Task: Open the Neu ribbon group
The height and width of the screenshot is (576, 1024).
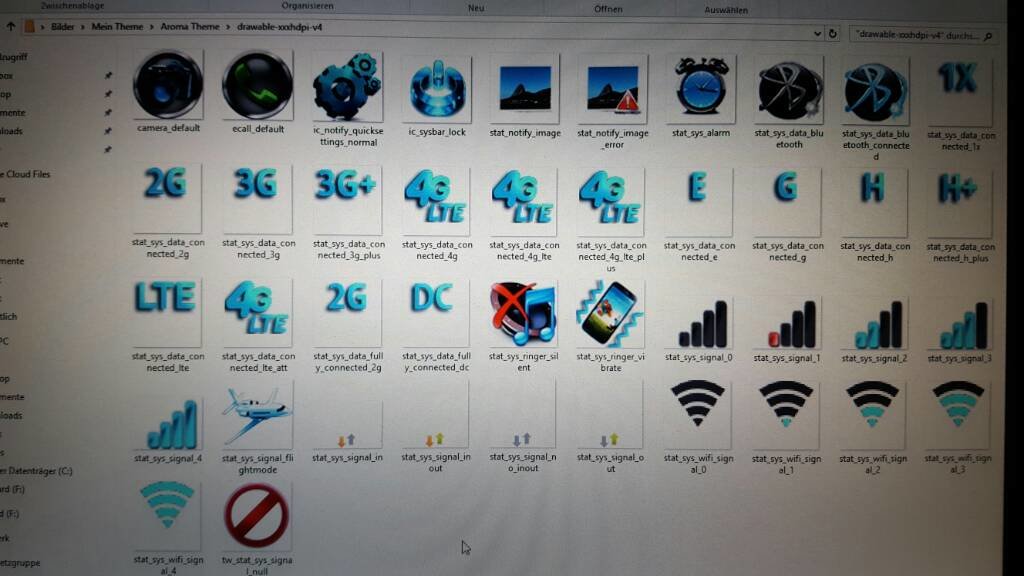Action: 476,8
